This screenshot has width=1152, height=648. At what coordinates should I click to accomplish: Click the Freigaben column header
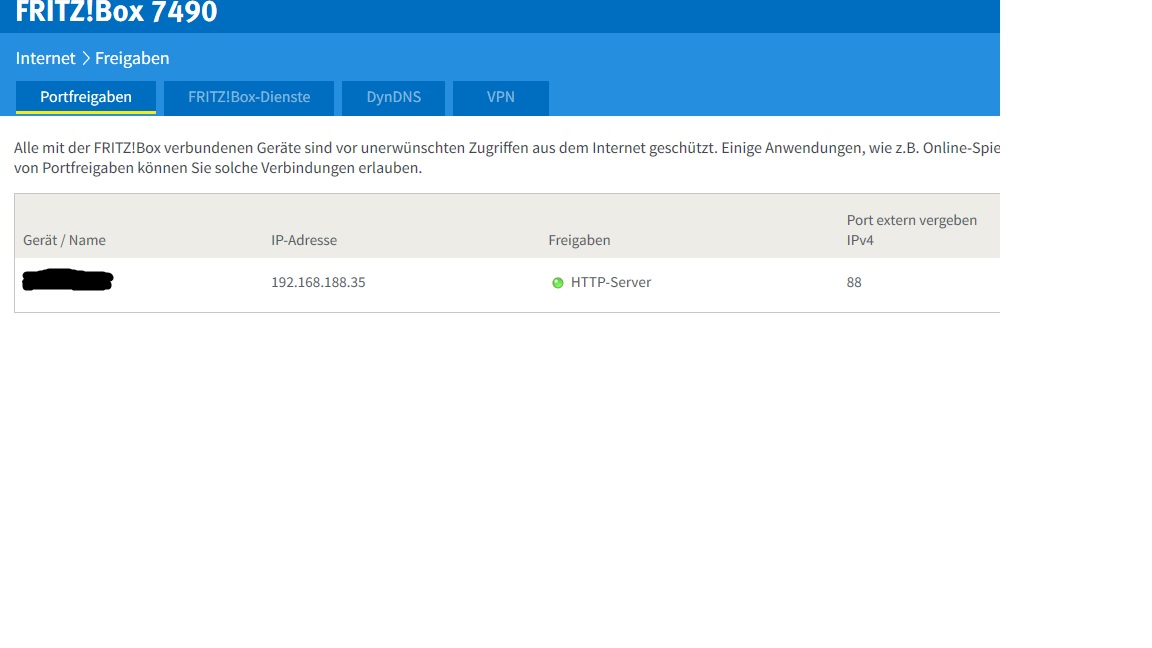tap(579, 240)
